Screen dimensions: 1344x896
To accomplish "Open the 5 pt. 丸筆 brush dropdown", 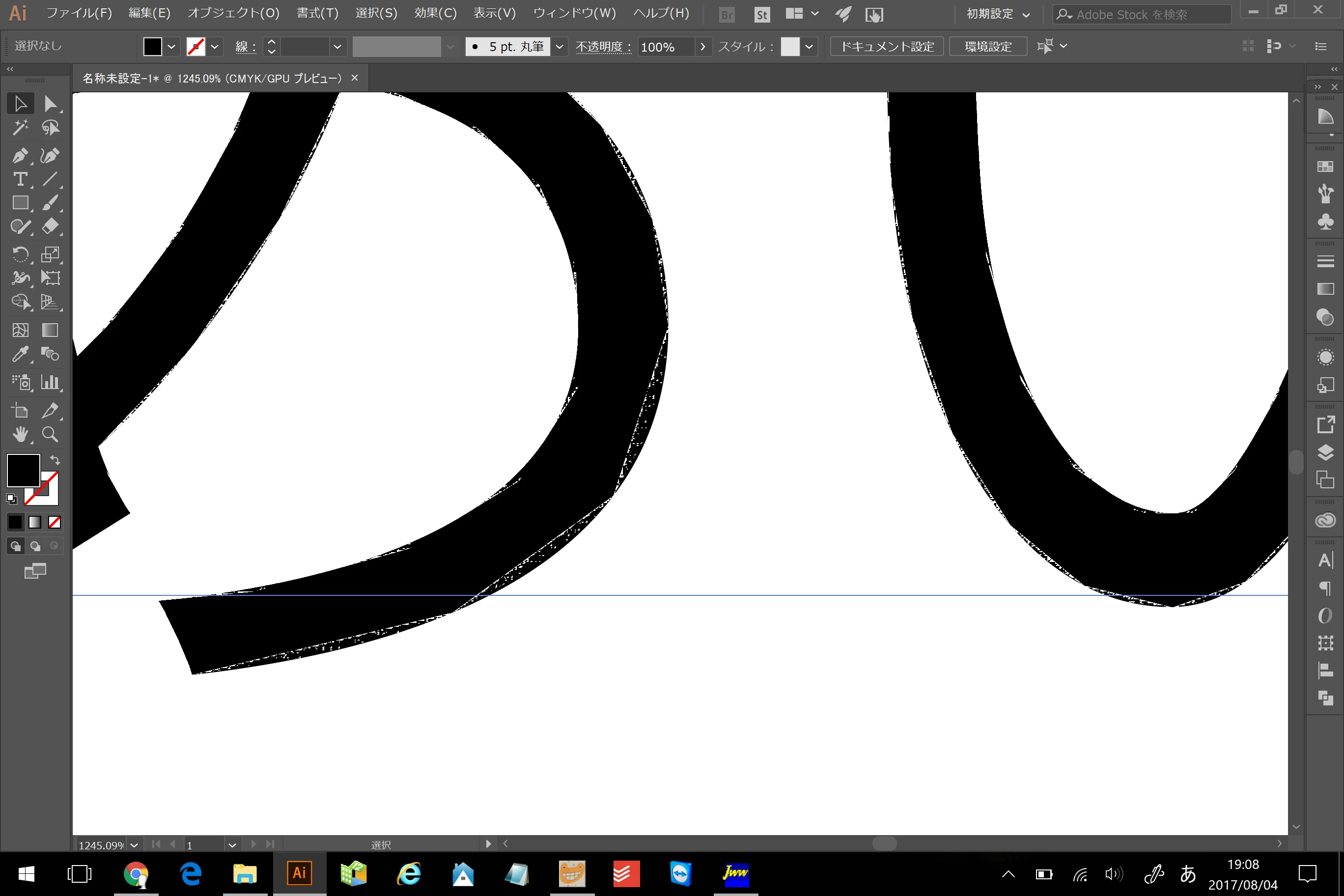I will (560, 46).
